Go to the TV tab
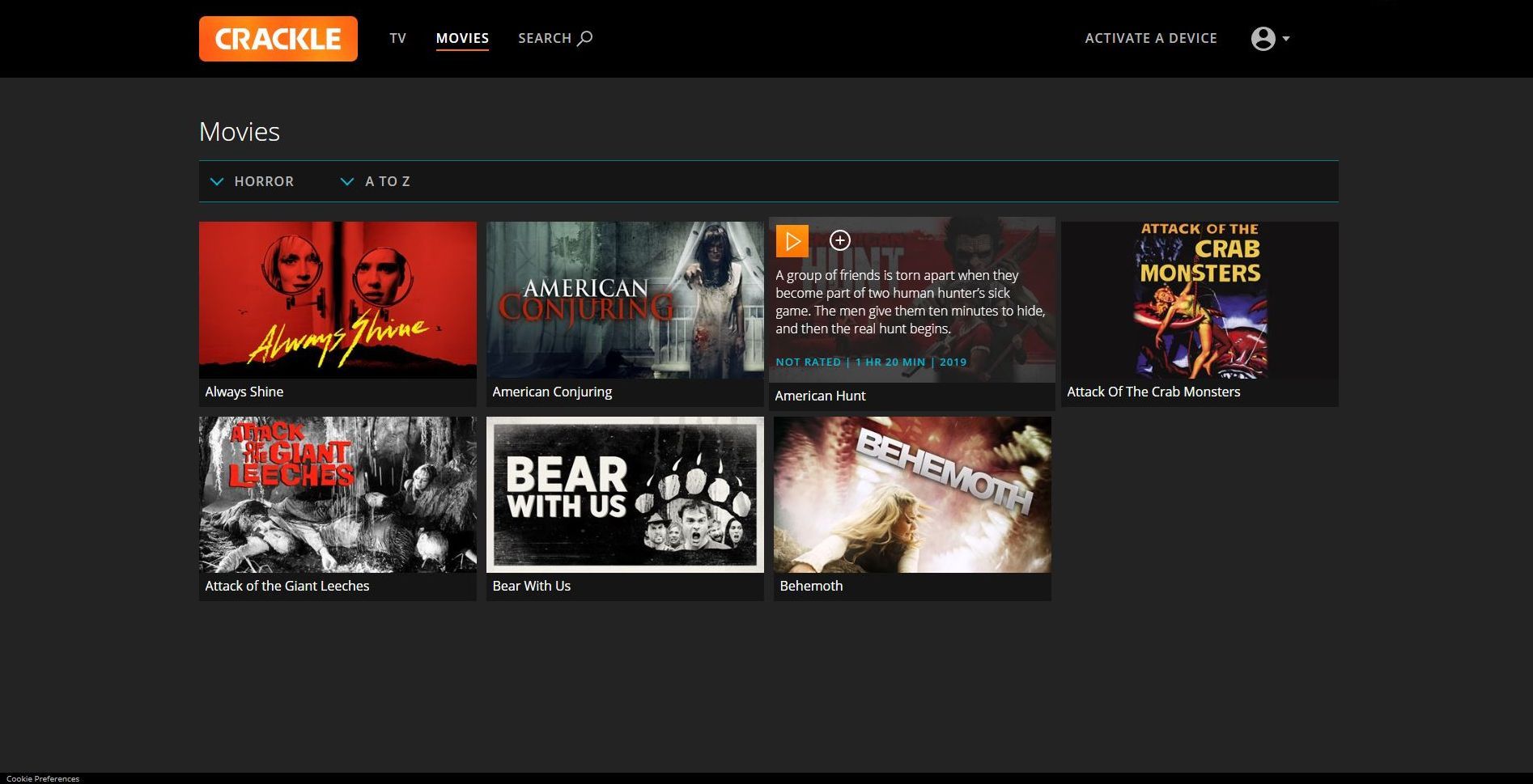 click(x=397, y=38)
